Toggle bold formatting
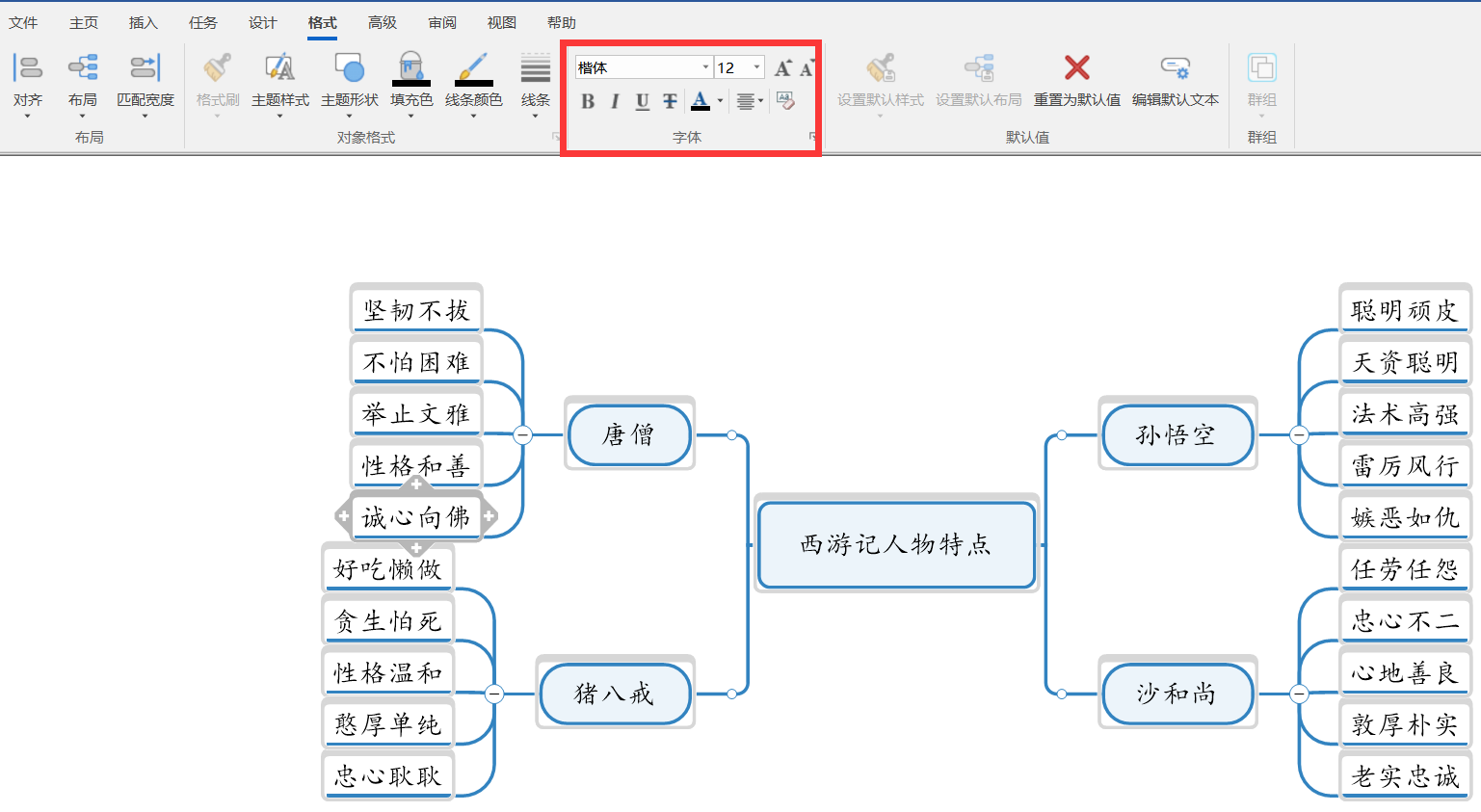This screenshot has height=812, width=1481. [x=588, y=101]
